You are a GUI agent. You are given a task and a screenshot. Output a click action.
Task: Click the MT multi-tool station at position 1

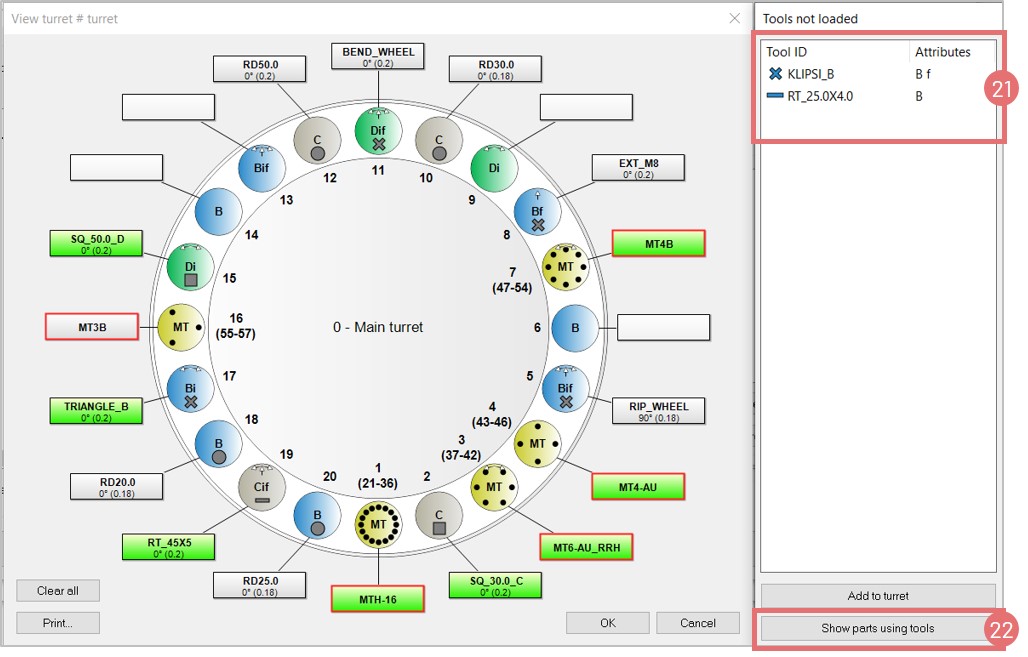click(378, 524)
